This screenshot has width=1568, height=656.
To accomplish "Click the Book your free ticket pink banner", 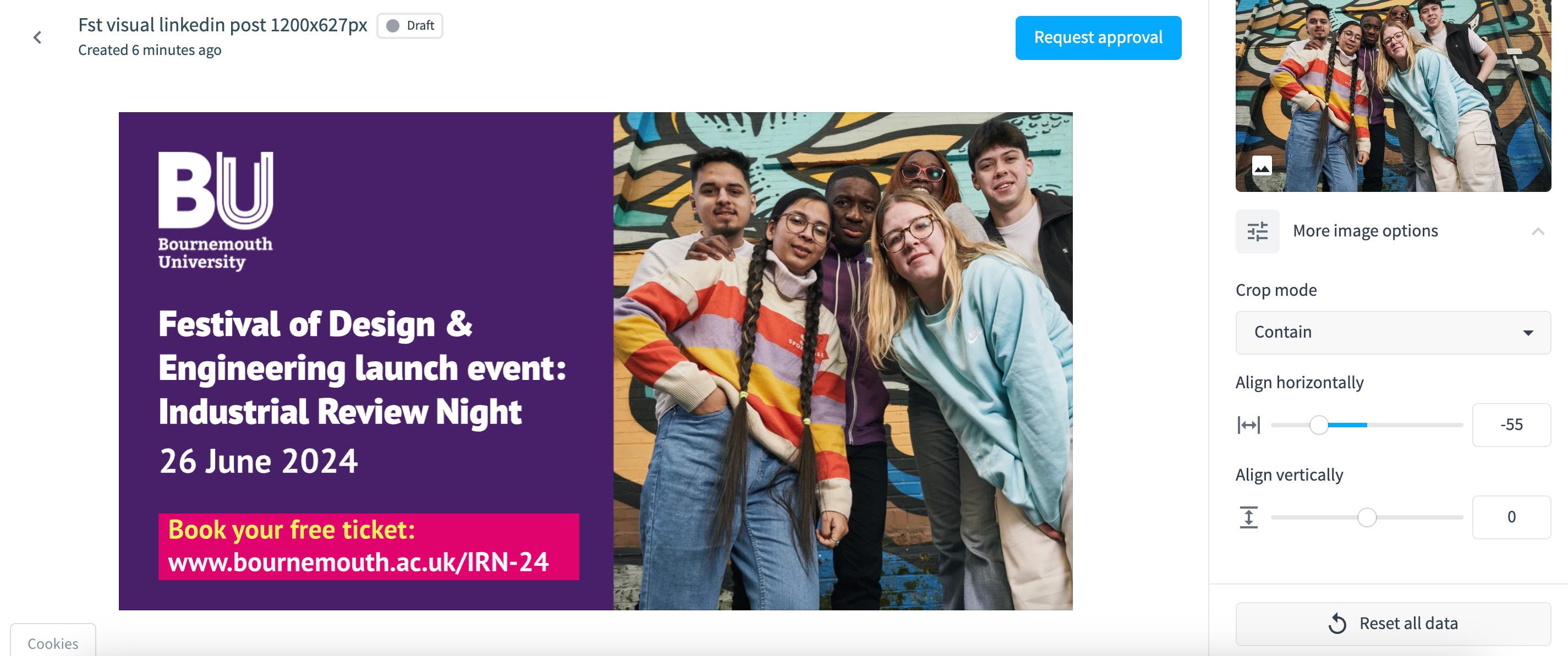I will coord(369,547).
